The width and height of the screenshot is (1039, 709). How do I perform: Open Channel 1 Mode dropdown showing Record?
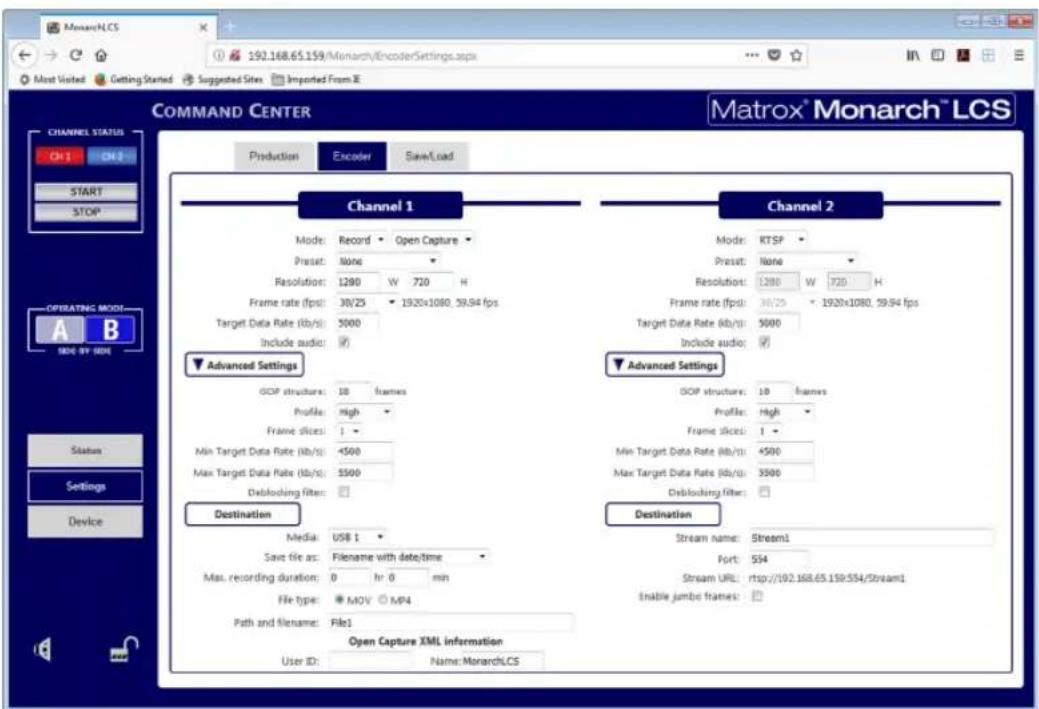tap(361, 240)
